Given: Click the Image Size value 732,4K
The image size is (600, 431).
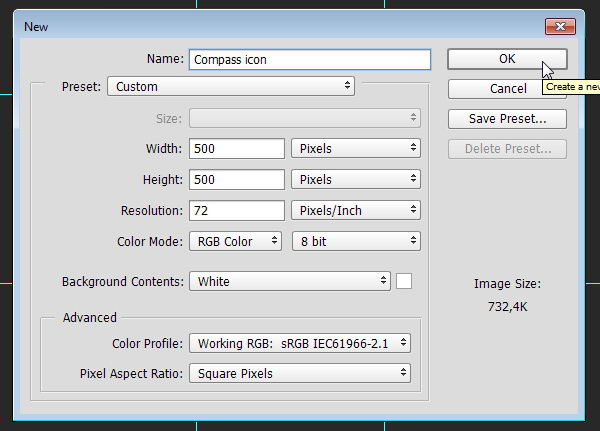Looking at the screenshot, I should (x=507, y=307).
